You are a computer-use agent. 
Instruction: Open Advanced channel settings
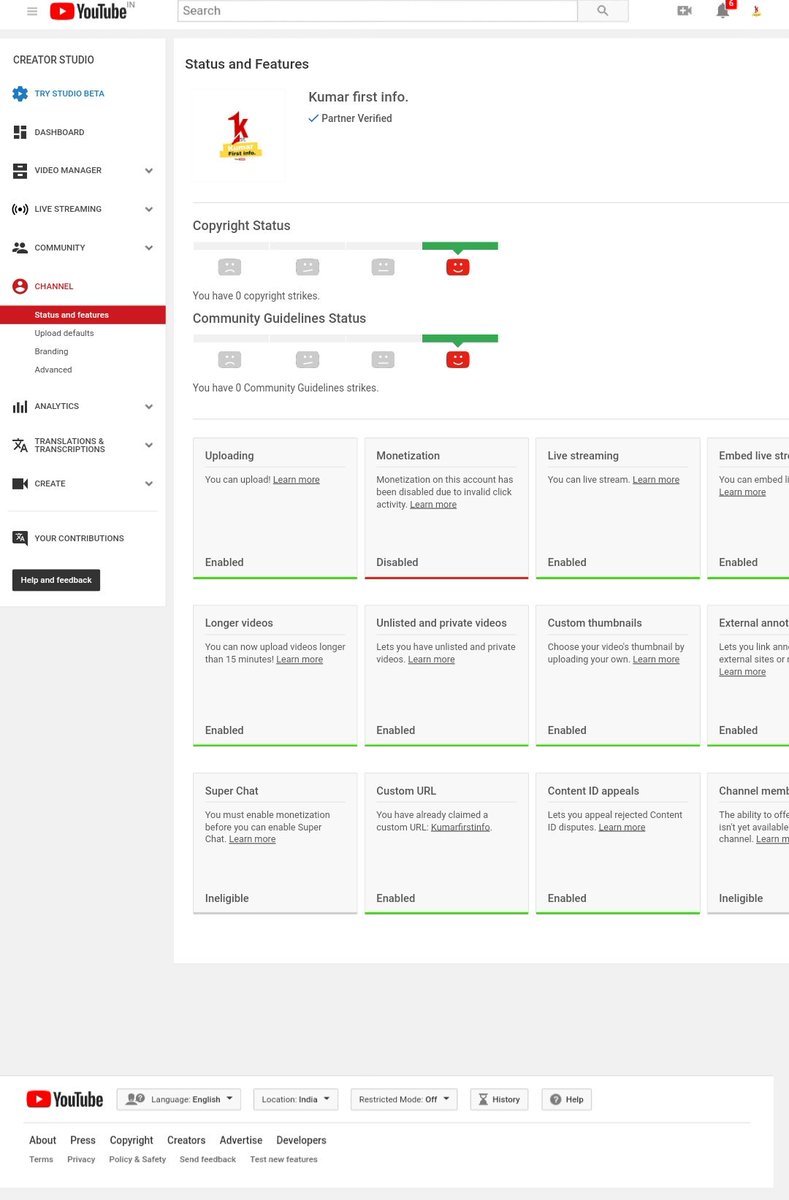pos(53,370)
